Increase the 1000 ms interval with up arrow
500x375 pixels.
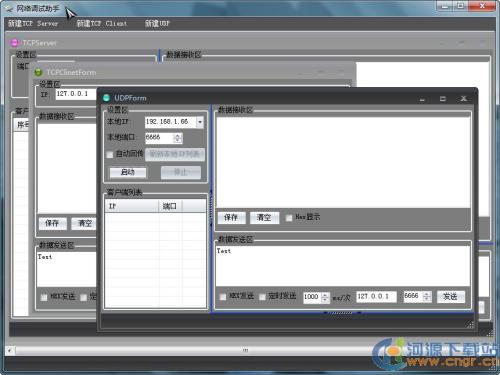pyautogui.click(x=325, y=294)
